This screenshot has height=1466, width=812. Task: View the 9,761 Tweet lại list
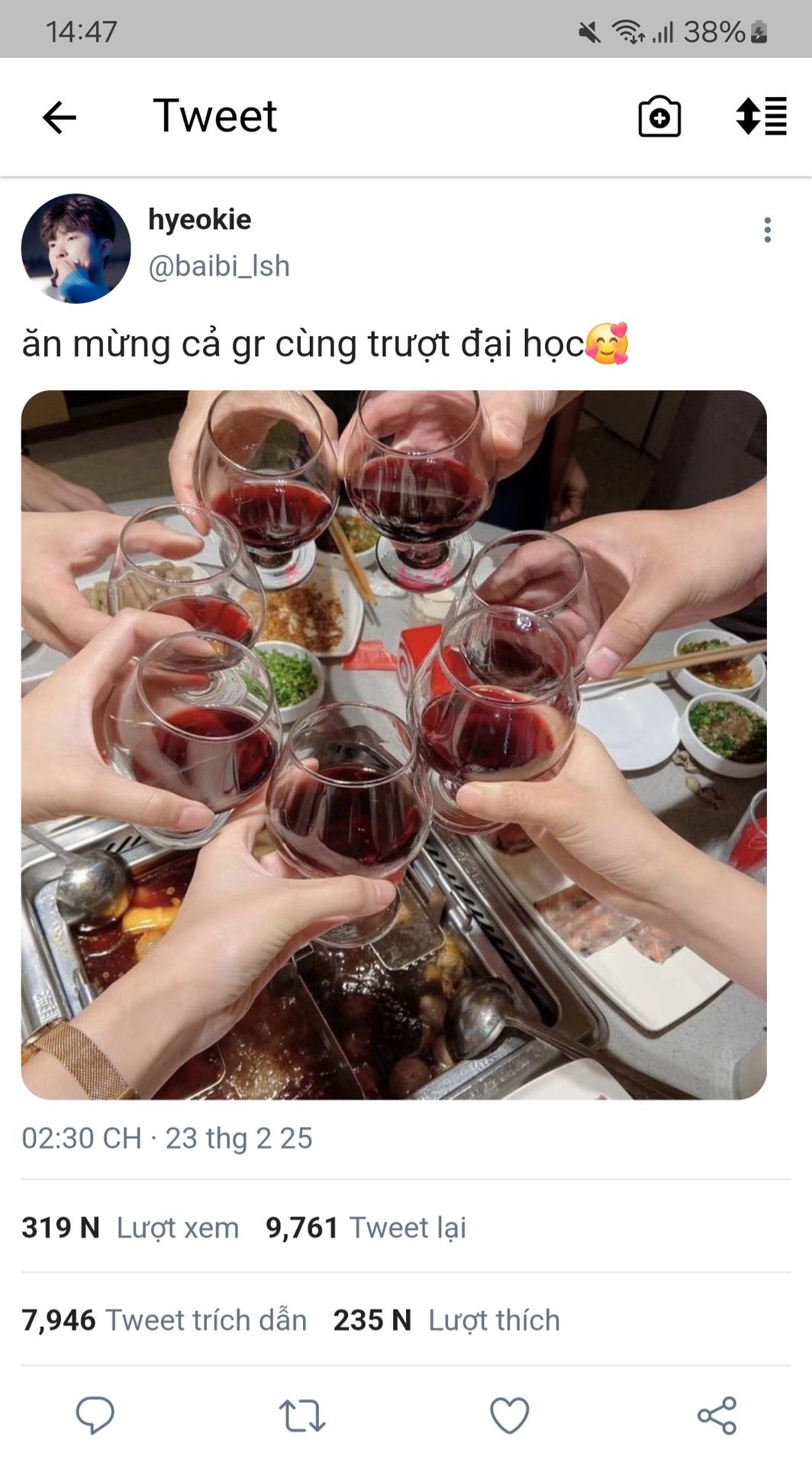[x=366, y=1228]
